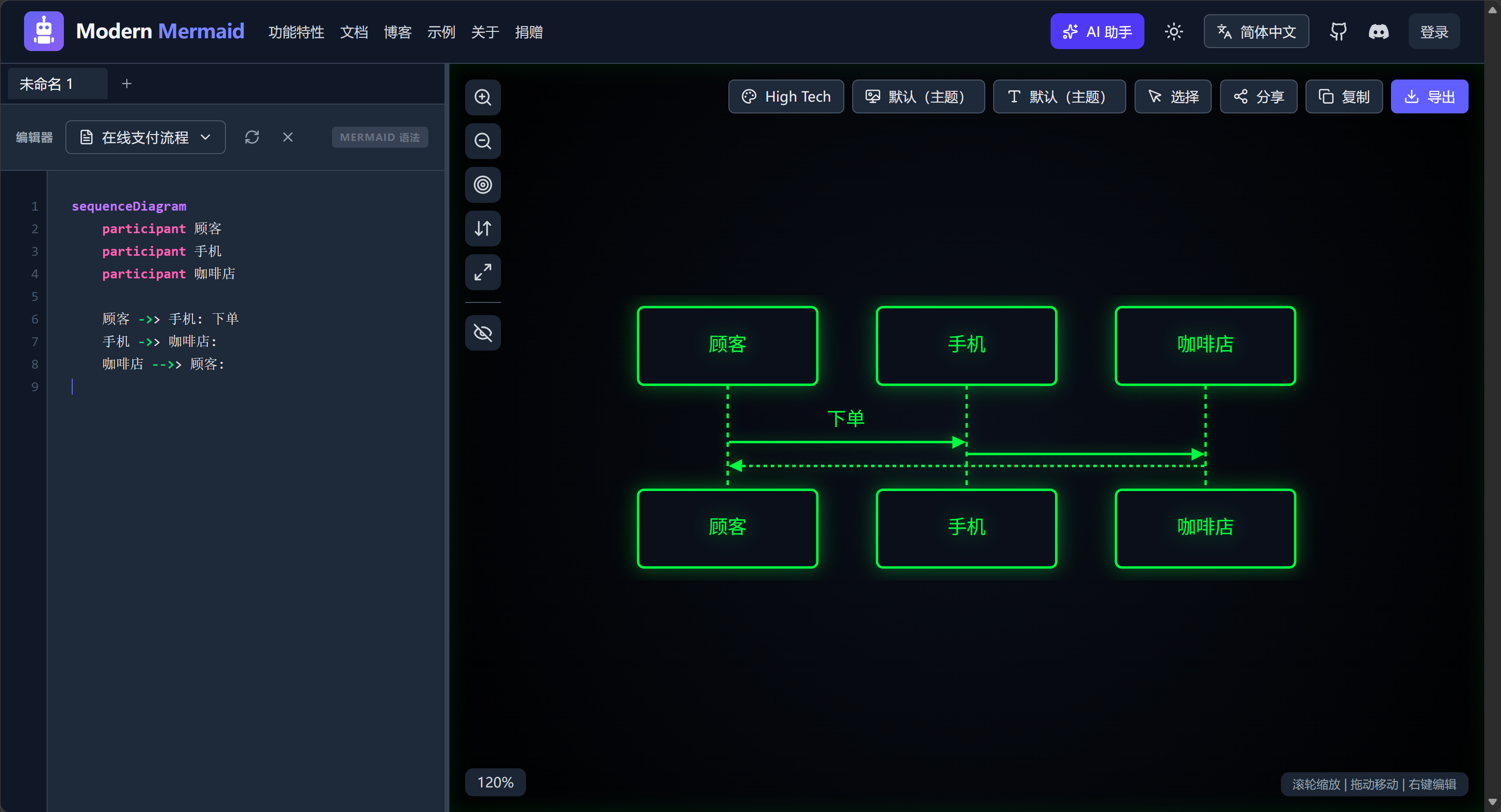Click the hint text 滚轮缩放 | 拖动移动 | 右键编辑
This screenshot has width=1501, height=812.
tap(1374, 785)
